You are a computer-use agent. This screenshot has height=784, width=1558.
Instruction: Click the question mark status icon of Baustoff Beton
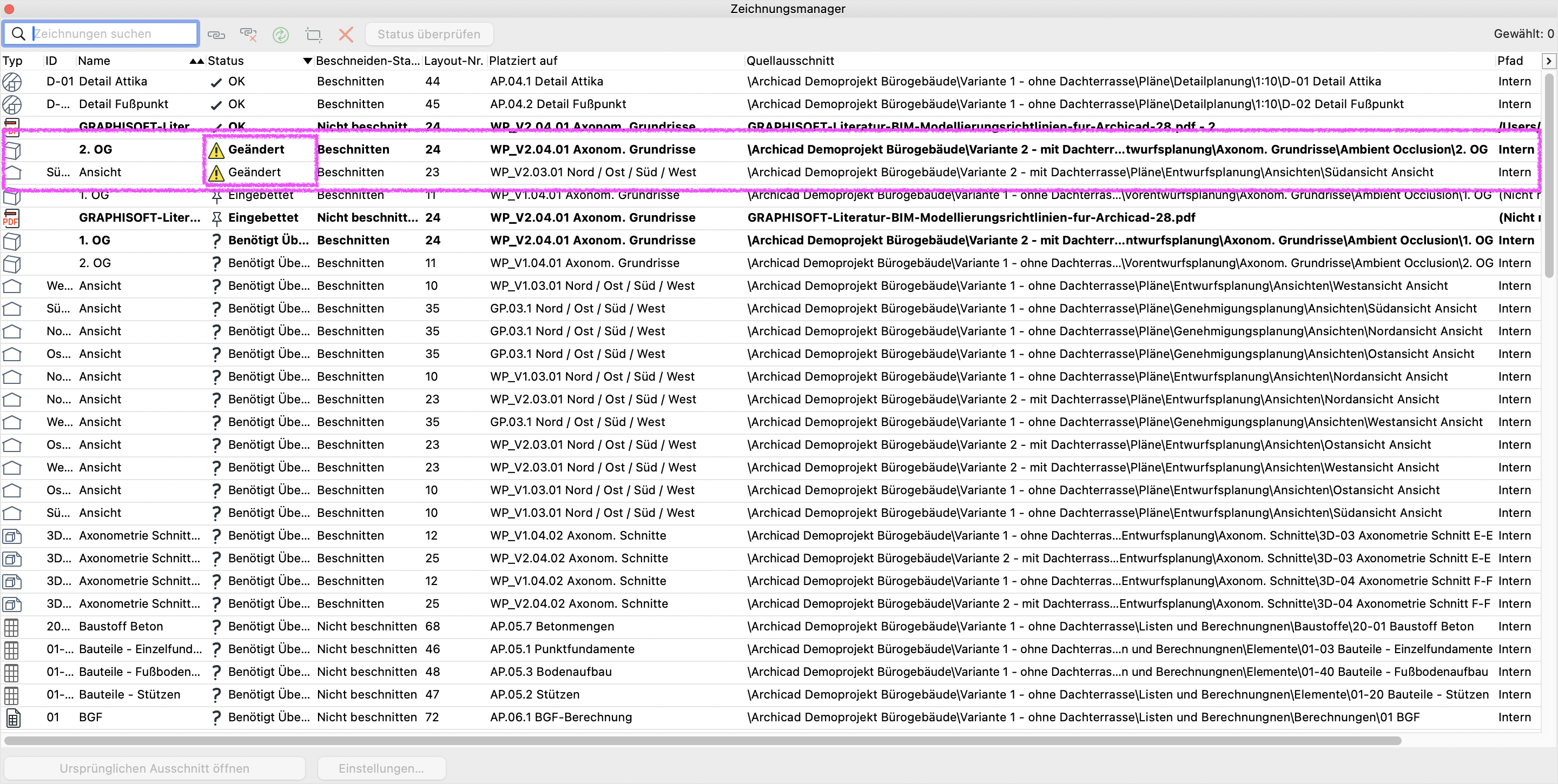click(216, 627)
